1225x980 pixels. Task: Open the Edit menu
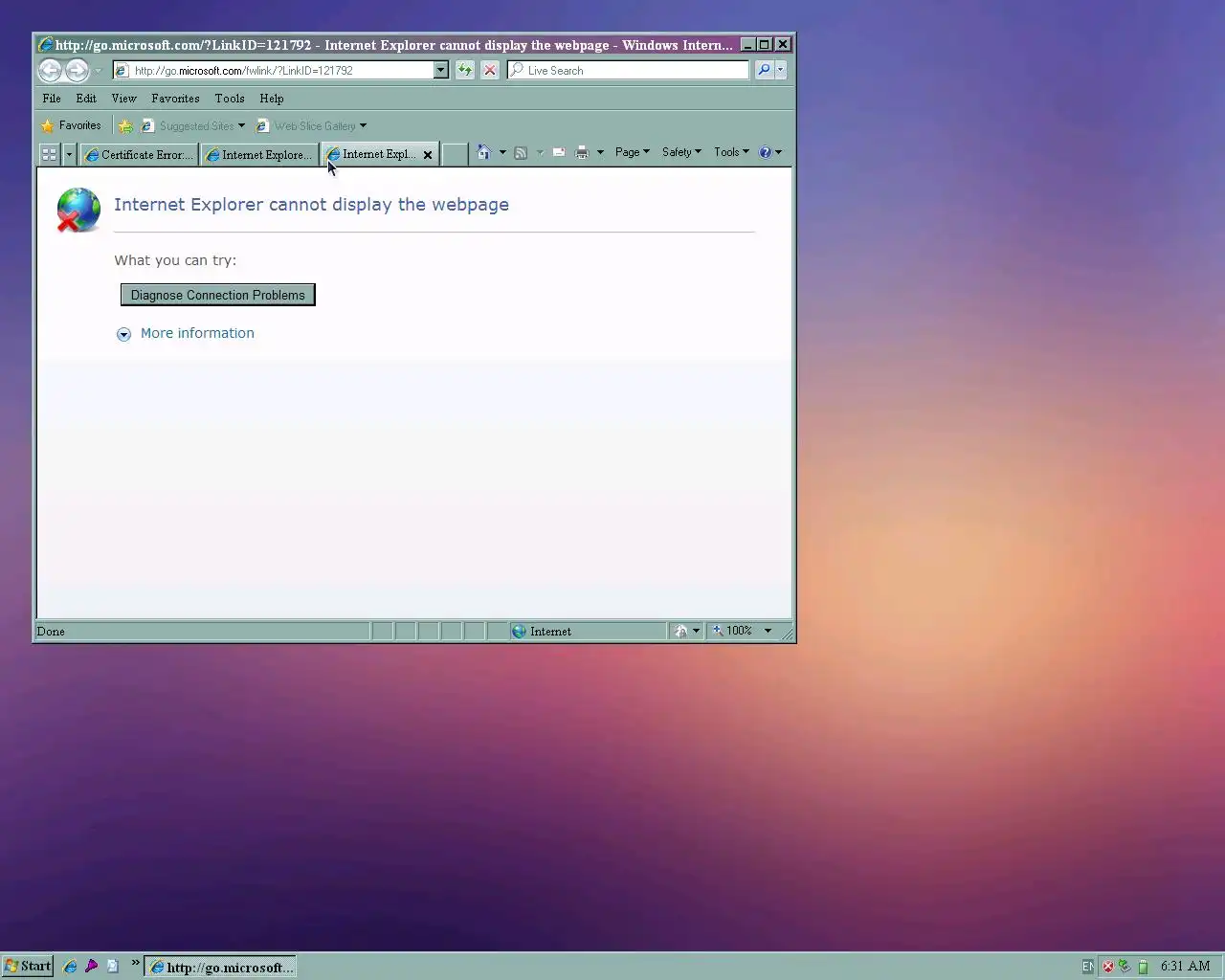[x=86, y=99]
